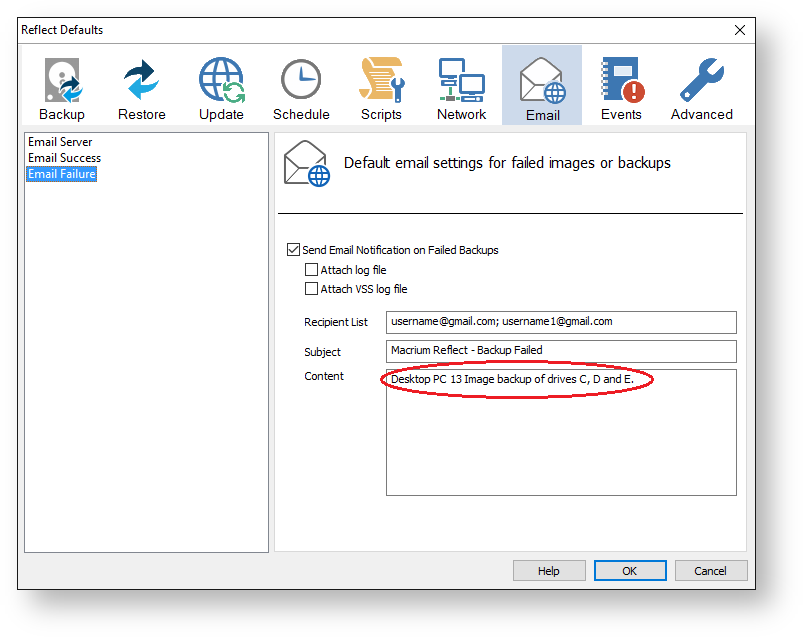The height and width of the screenshot is (638, 804).
Task: Click the 'Content' field label
Action: coord(324,376)
